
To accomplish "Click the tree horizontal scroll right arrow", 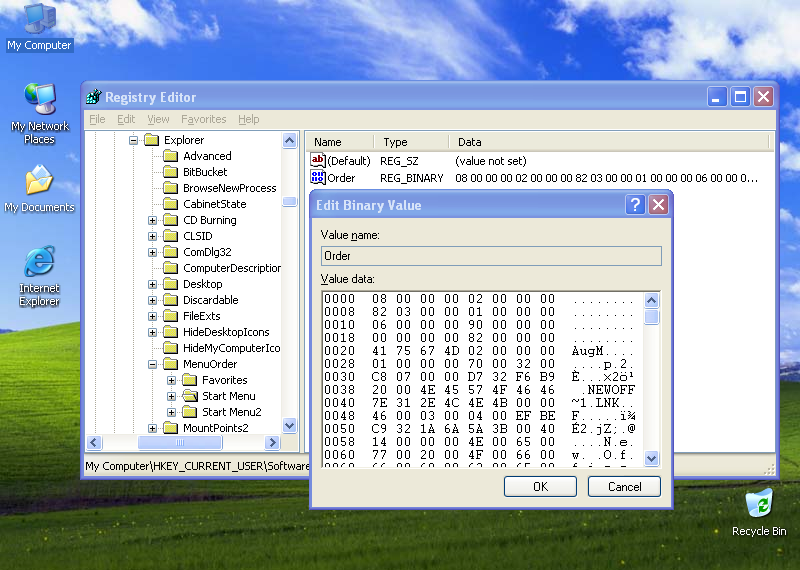I will (x=272, y=442).
